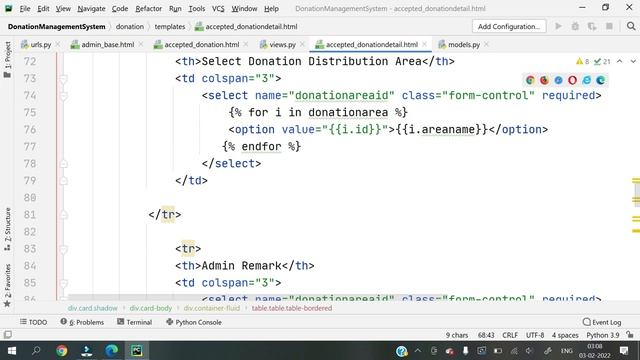Open the View menu
The width and height of the screenshot is (640, 360).
[x=63, y=8]
